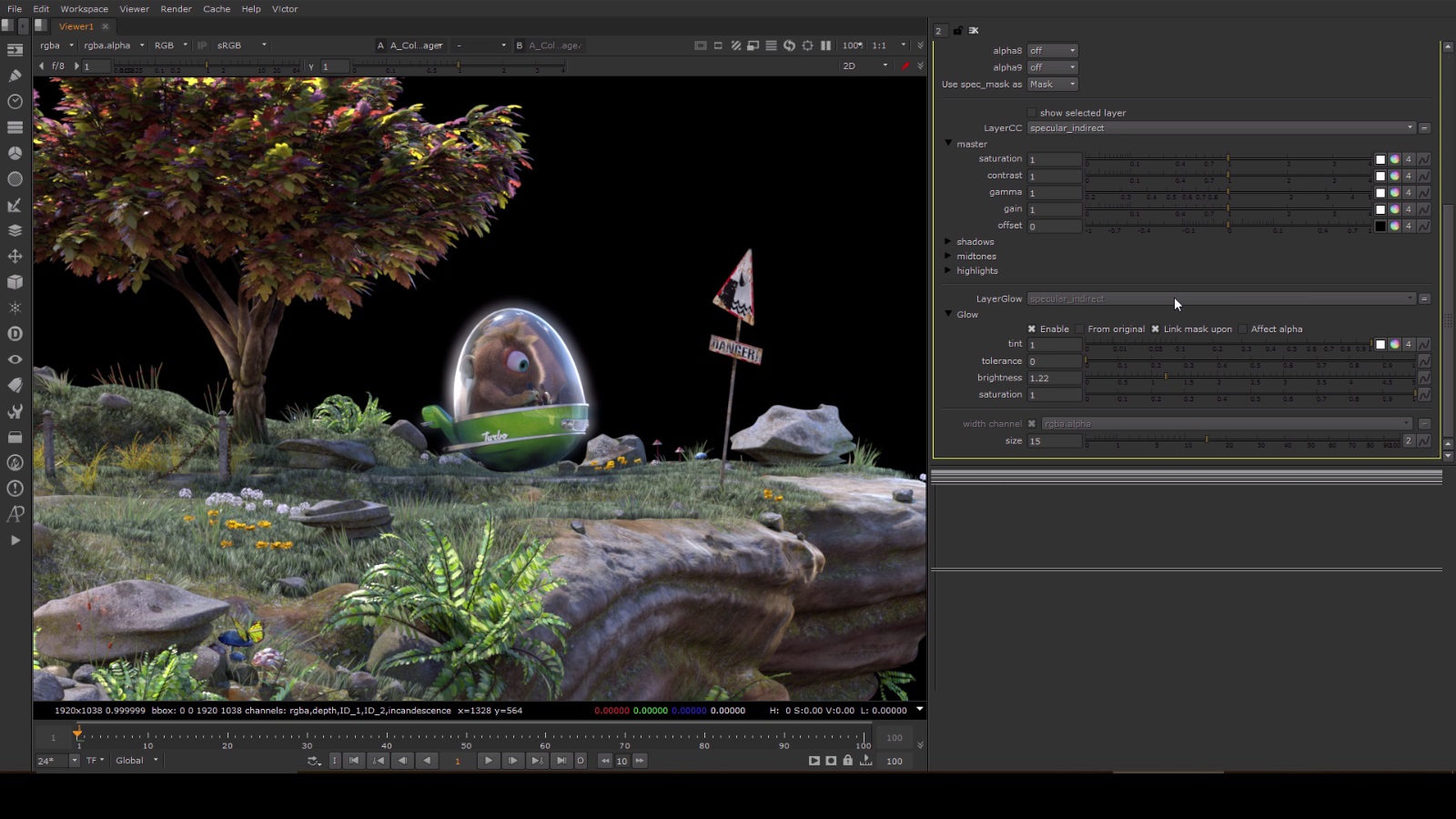Image resolution: width=1456 pixels, height=819 pixels.
Task: Enable the From original checkbox
Action: [1080, 329]
